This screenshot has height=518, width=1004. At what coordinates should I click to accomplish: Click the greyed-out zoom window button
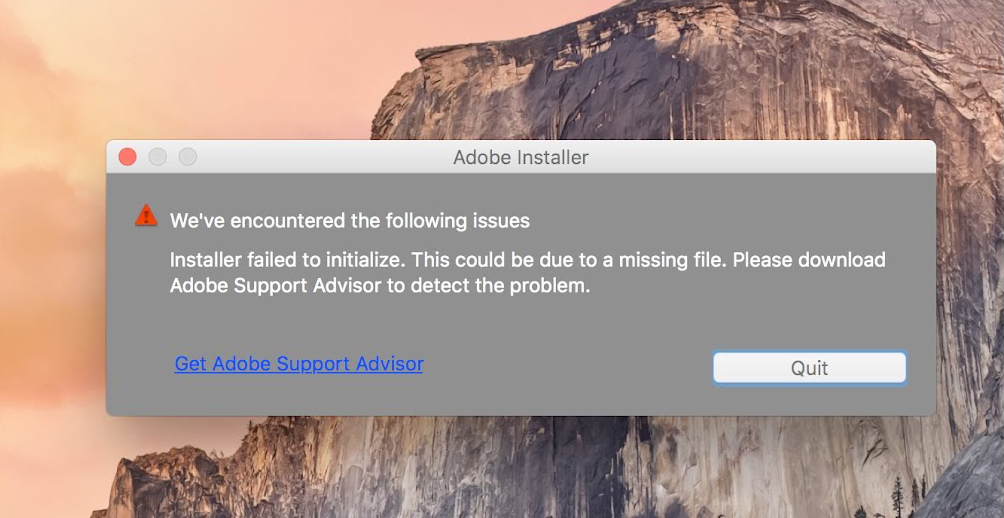[x=187, y=157]
